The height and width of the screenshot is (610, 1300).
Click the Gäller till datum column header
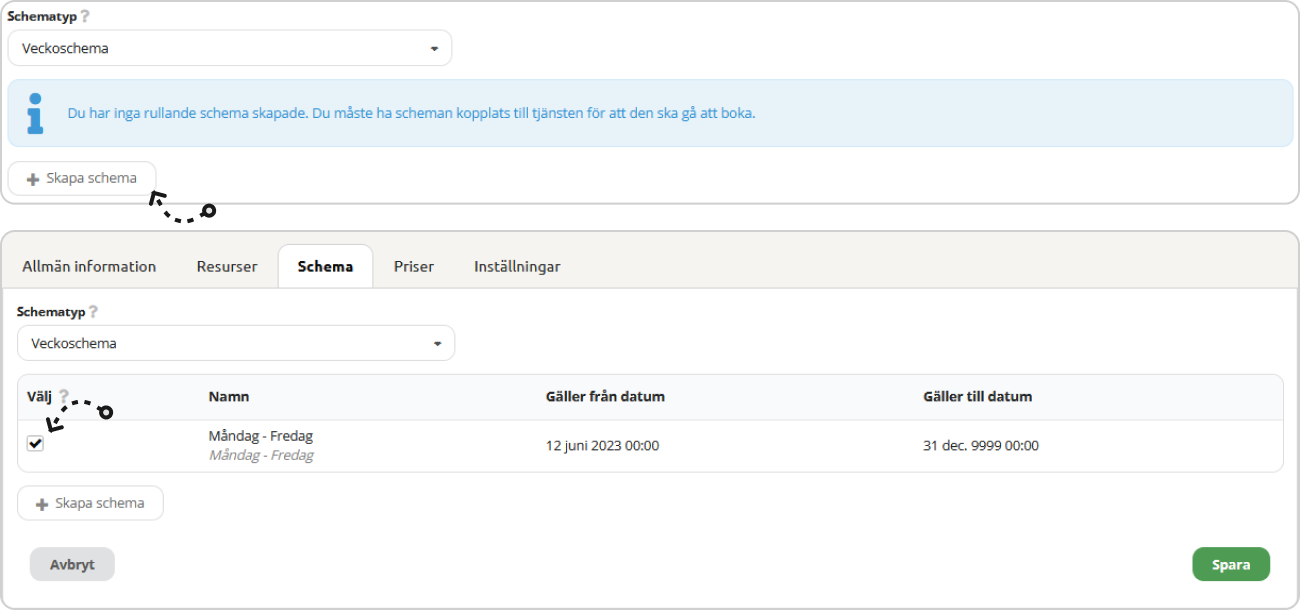coord(977,397)
